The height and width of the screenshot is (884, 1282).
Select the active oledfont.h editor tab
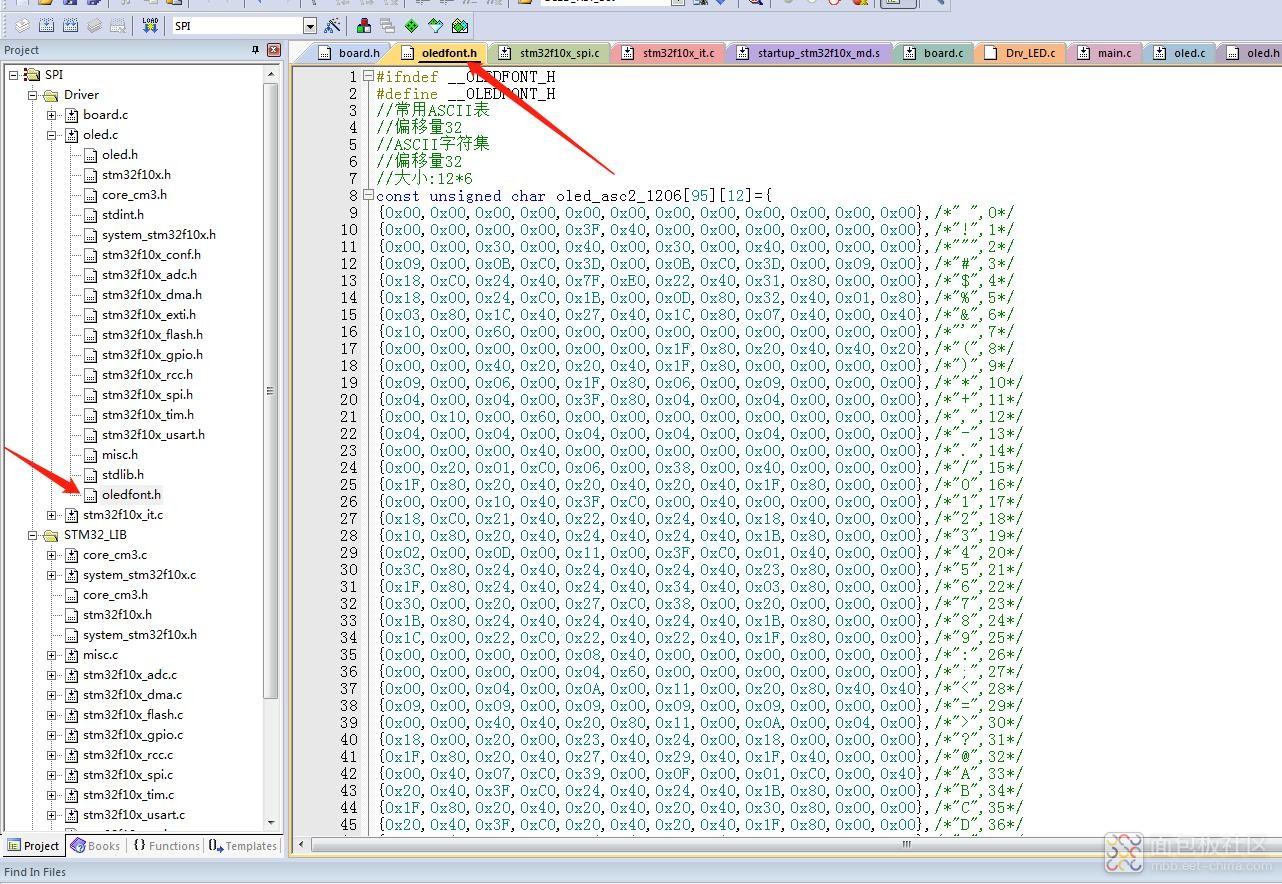pos(440,53)
